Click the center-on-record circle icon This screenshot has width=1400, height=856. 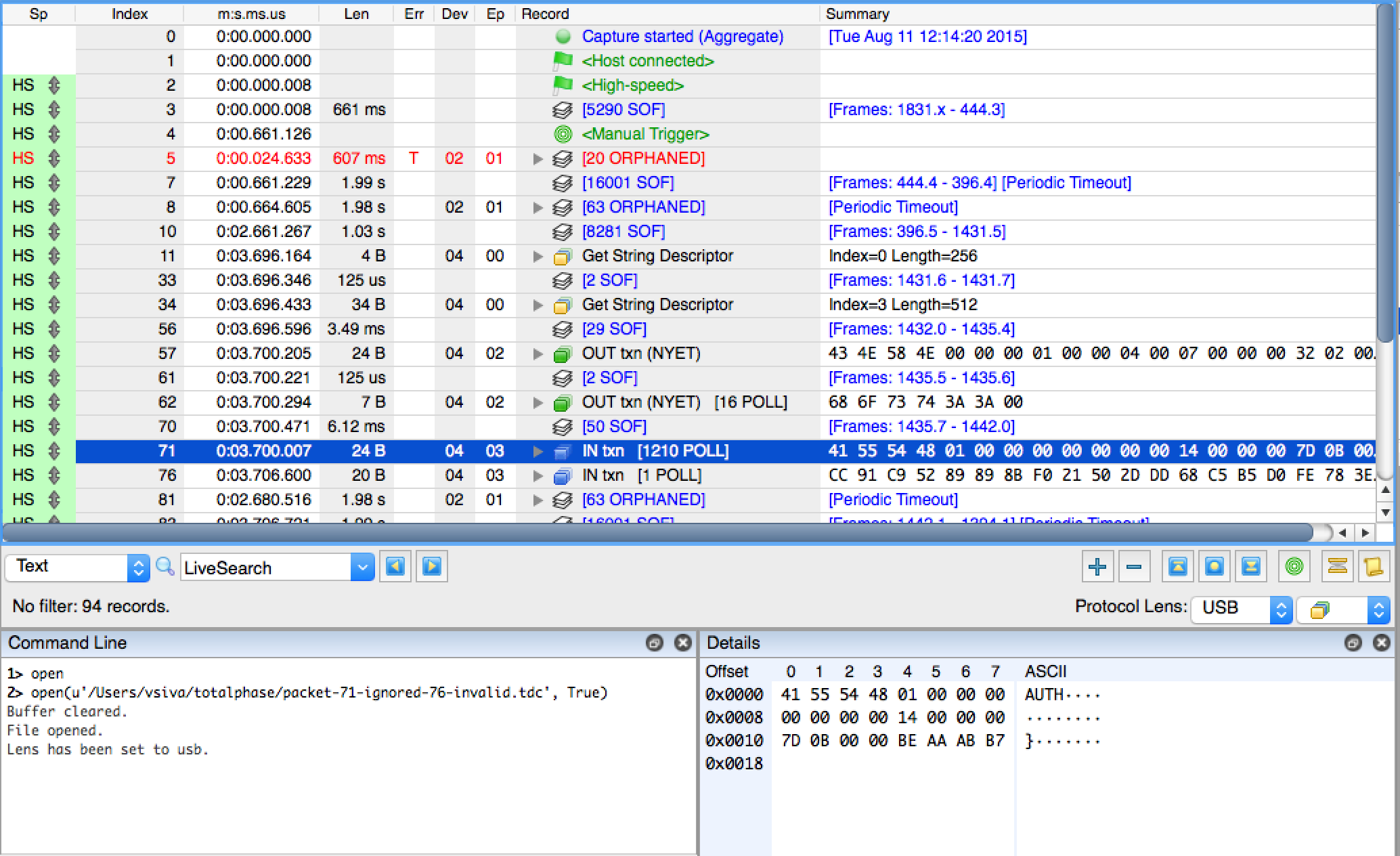(1214, 566)
